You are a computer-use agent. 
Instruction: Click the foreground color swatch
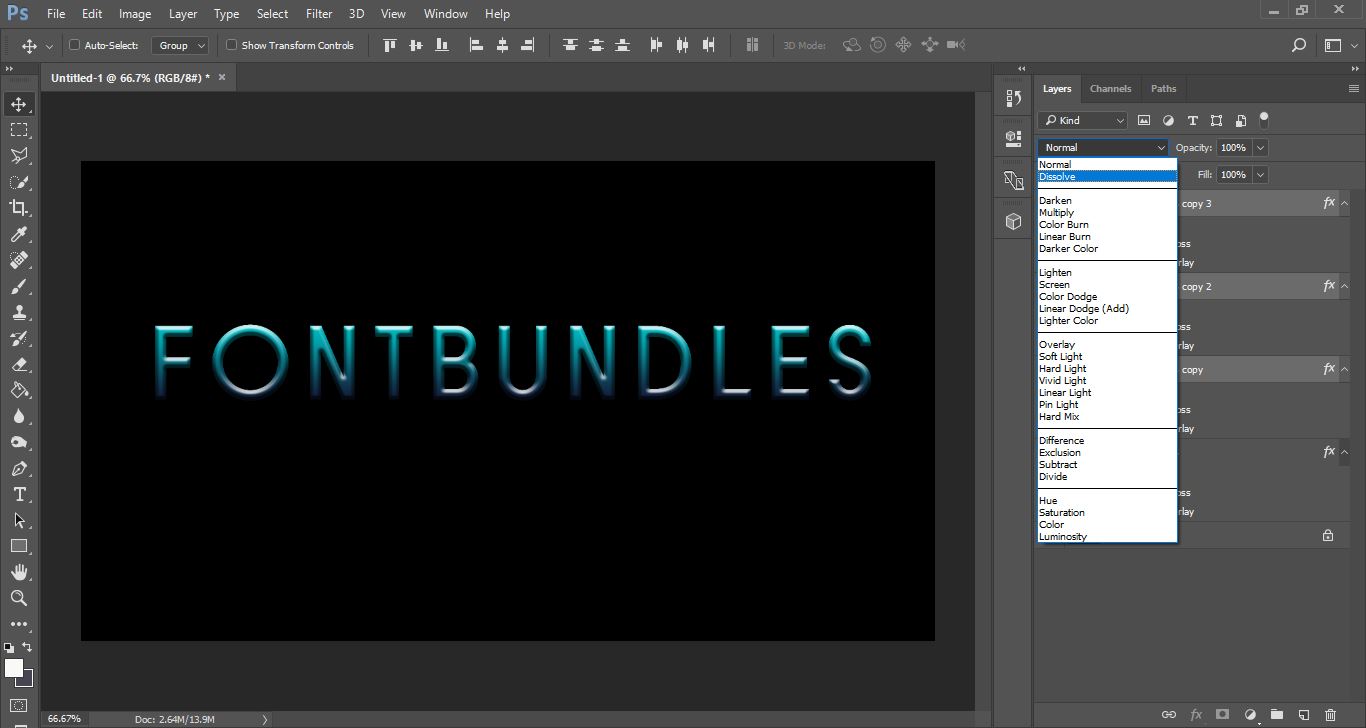click(14, 668)
